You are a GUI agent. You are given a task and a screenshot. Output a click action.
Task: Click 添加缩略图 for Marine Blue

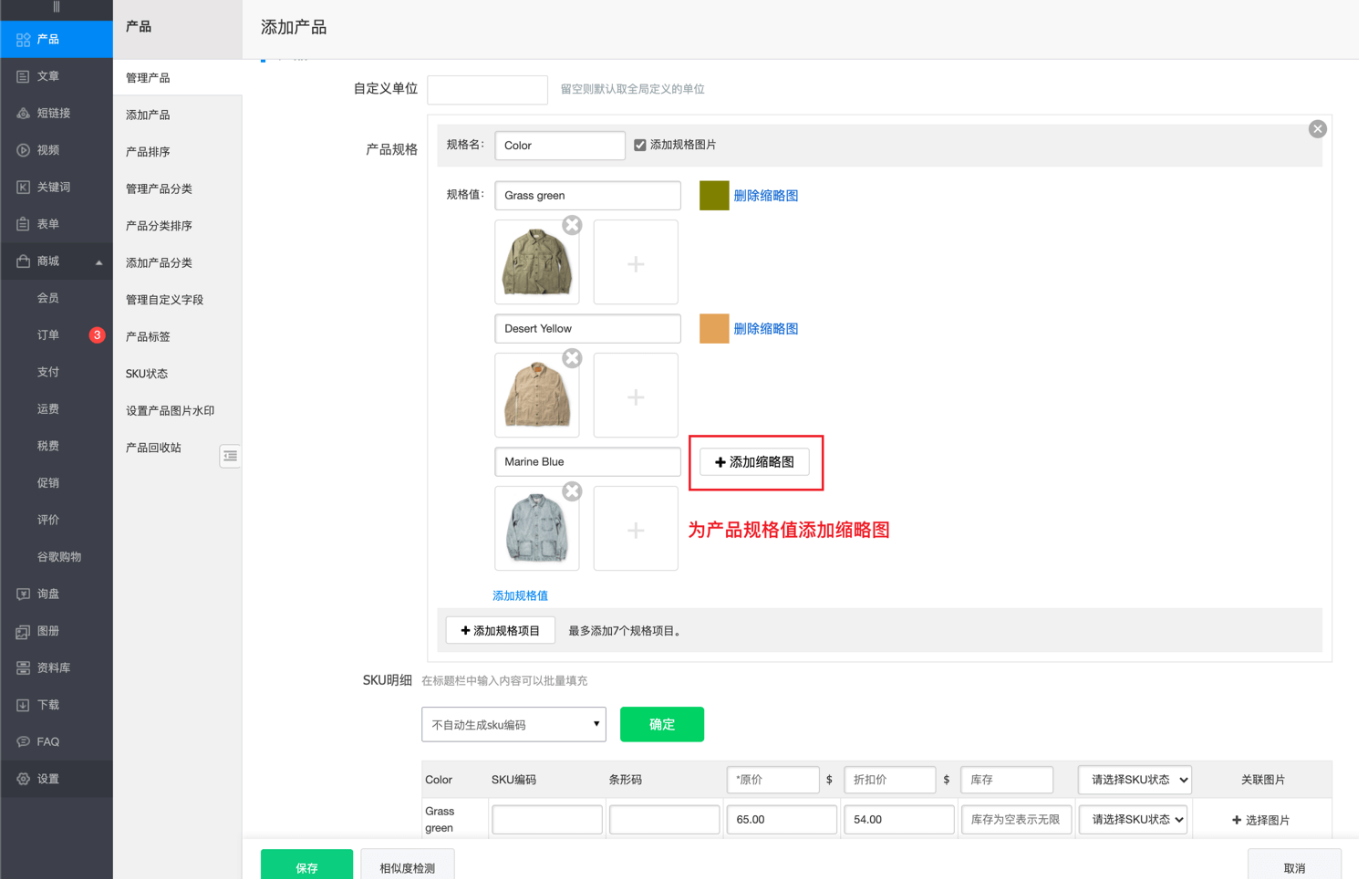tap(754, 462)
